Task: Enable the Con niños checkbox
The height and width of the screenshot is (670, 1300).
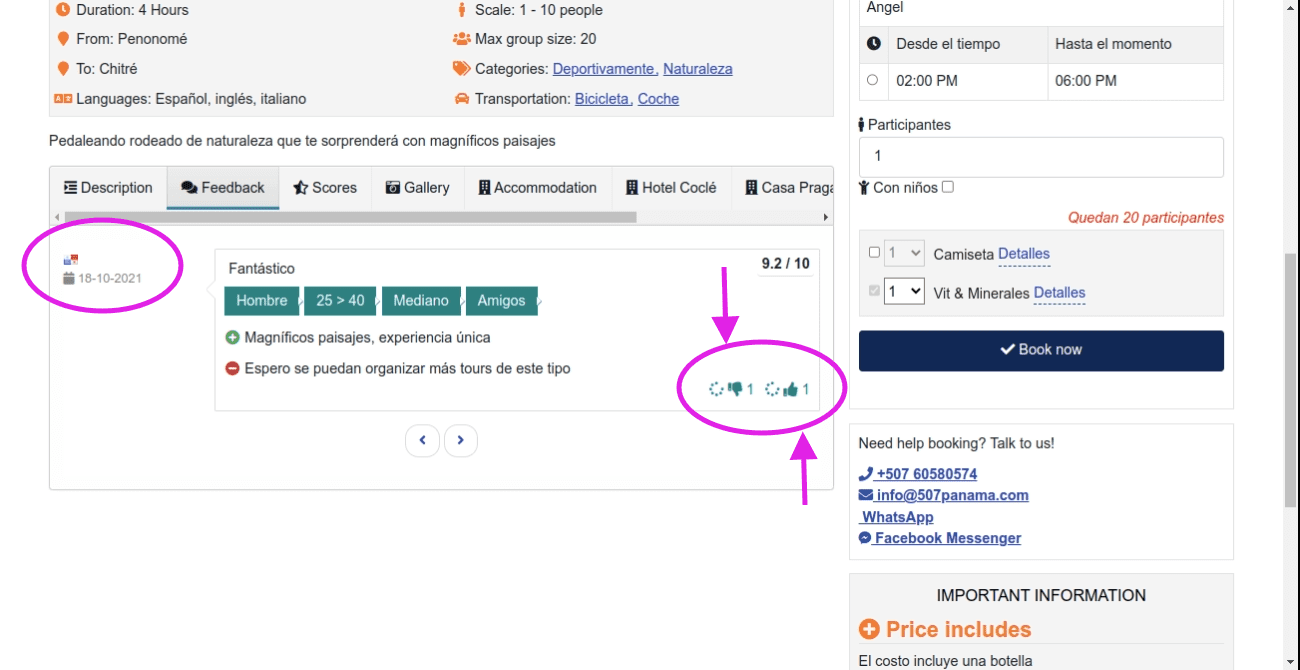Action: tap(948, 187)
